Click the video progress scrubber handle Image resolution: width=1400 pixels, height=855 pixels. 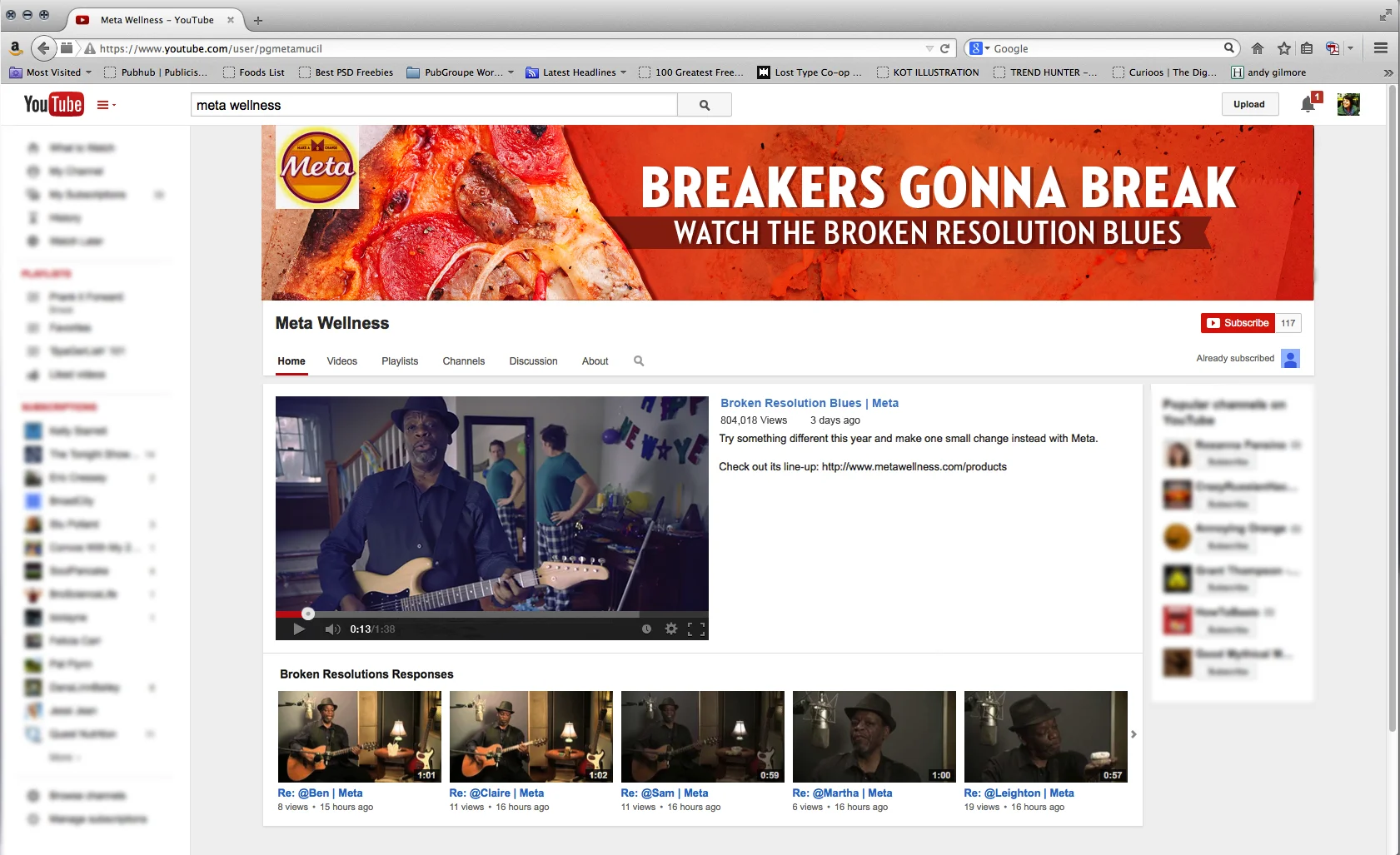pos(308,614)
